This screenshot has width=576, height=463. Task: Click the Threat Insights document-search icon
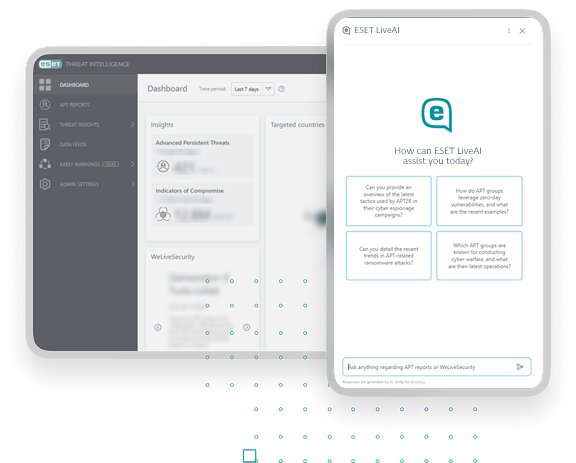(x=45, y=125)
